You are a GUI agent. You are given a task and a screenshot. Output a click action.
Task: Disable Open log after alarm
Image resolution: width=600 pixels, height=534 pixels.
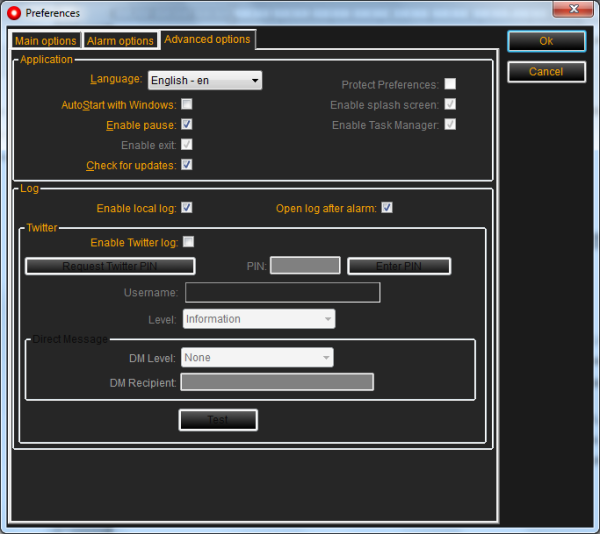coord(387,208)
